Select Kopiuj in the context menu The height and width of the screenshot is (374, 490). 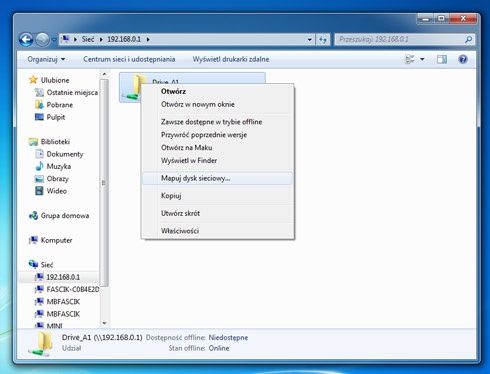[217, 196]
